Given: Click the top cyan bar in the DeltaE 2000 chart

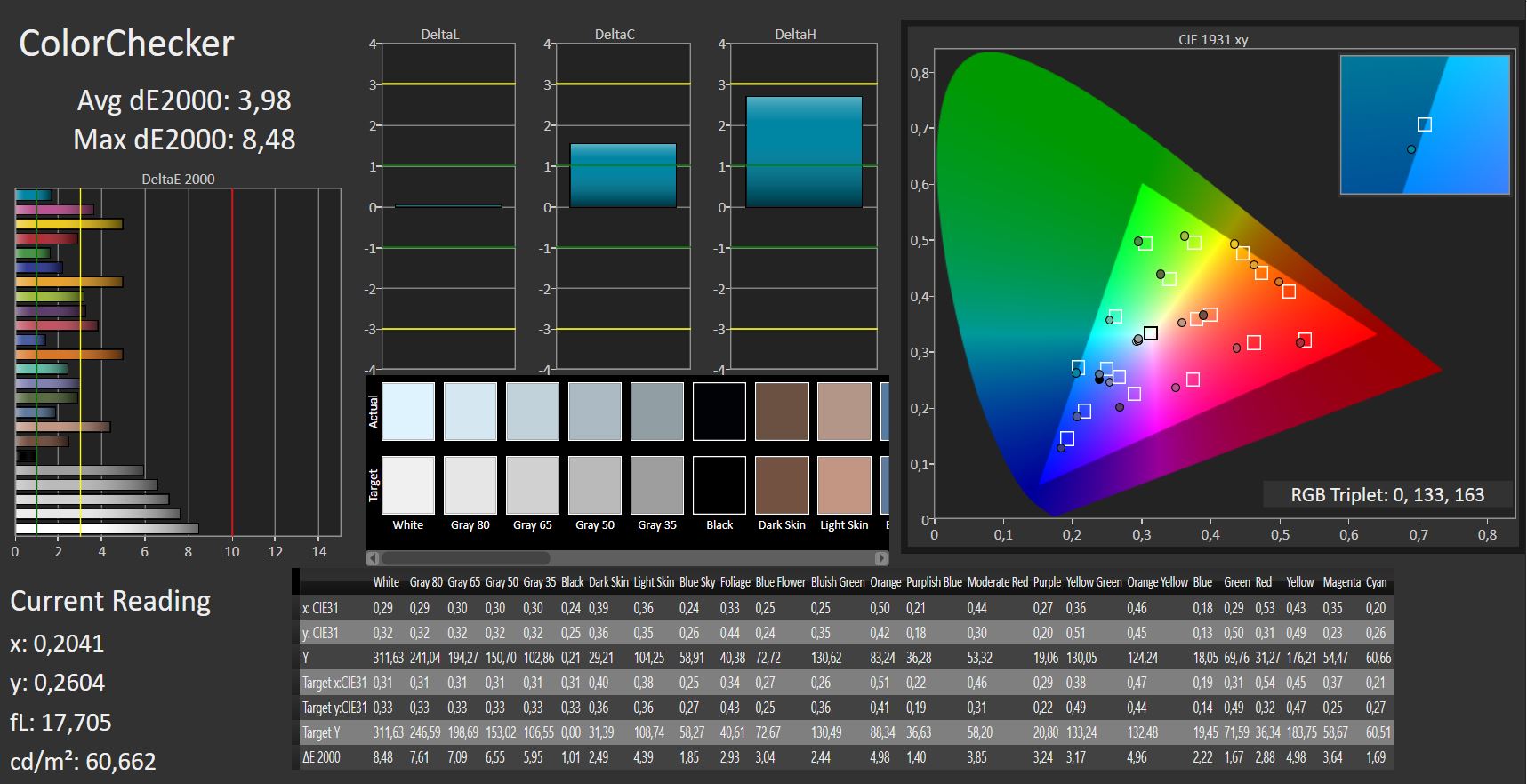Looking at the screenshot, I should 34,196.
